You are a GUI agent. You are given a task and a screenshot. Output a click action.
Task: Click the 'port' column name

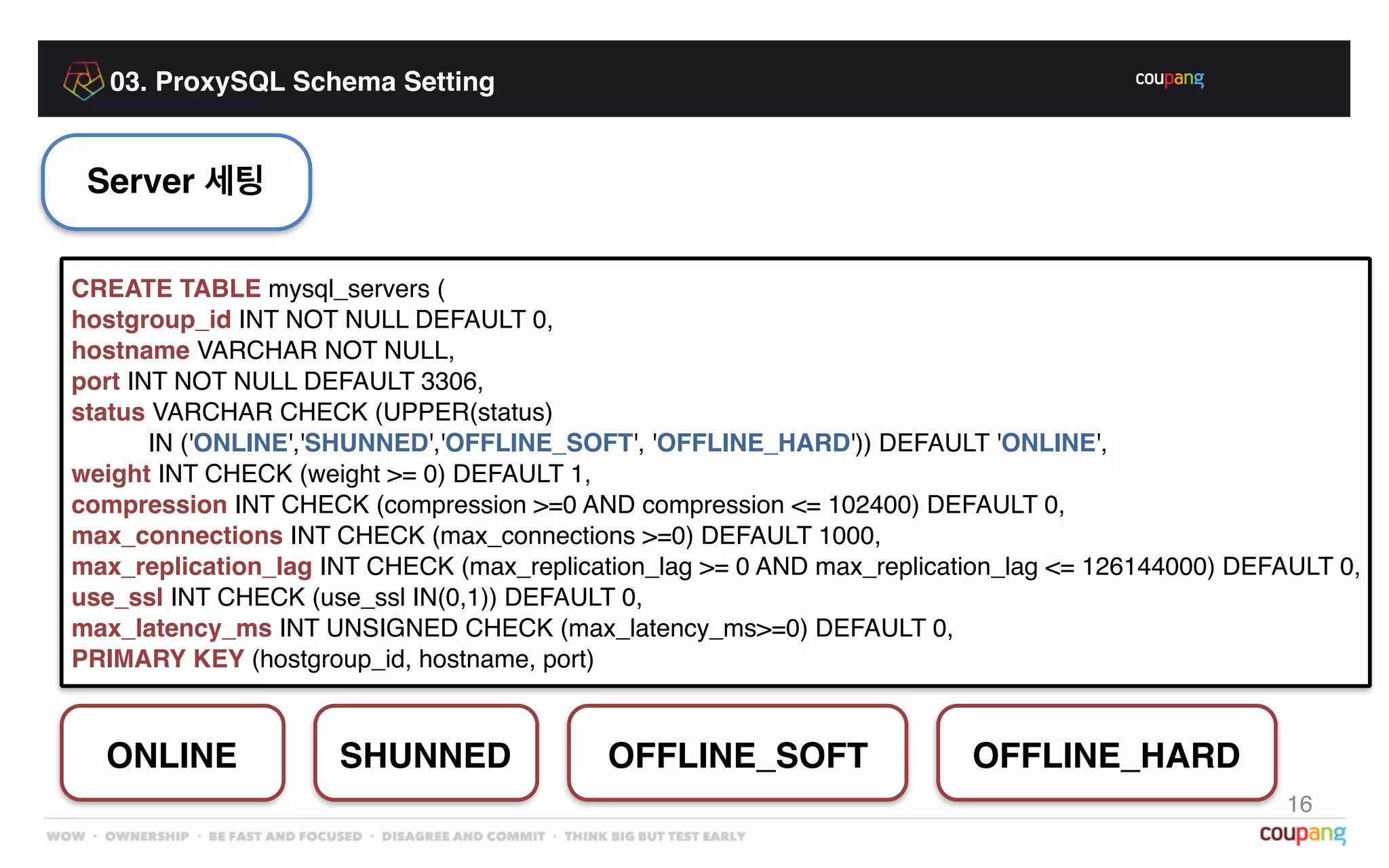point(96,382)
